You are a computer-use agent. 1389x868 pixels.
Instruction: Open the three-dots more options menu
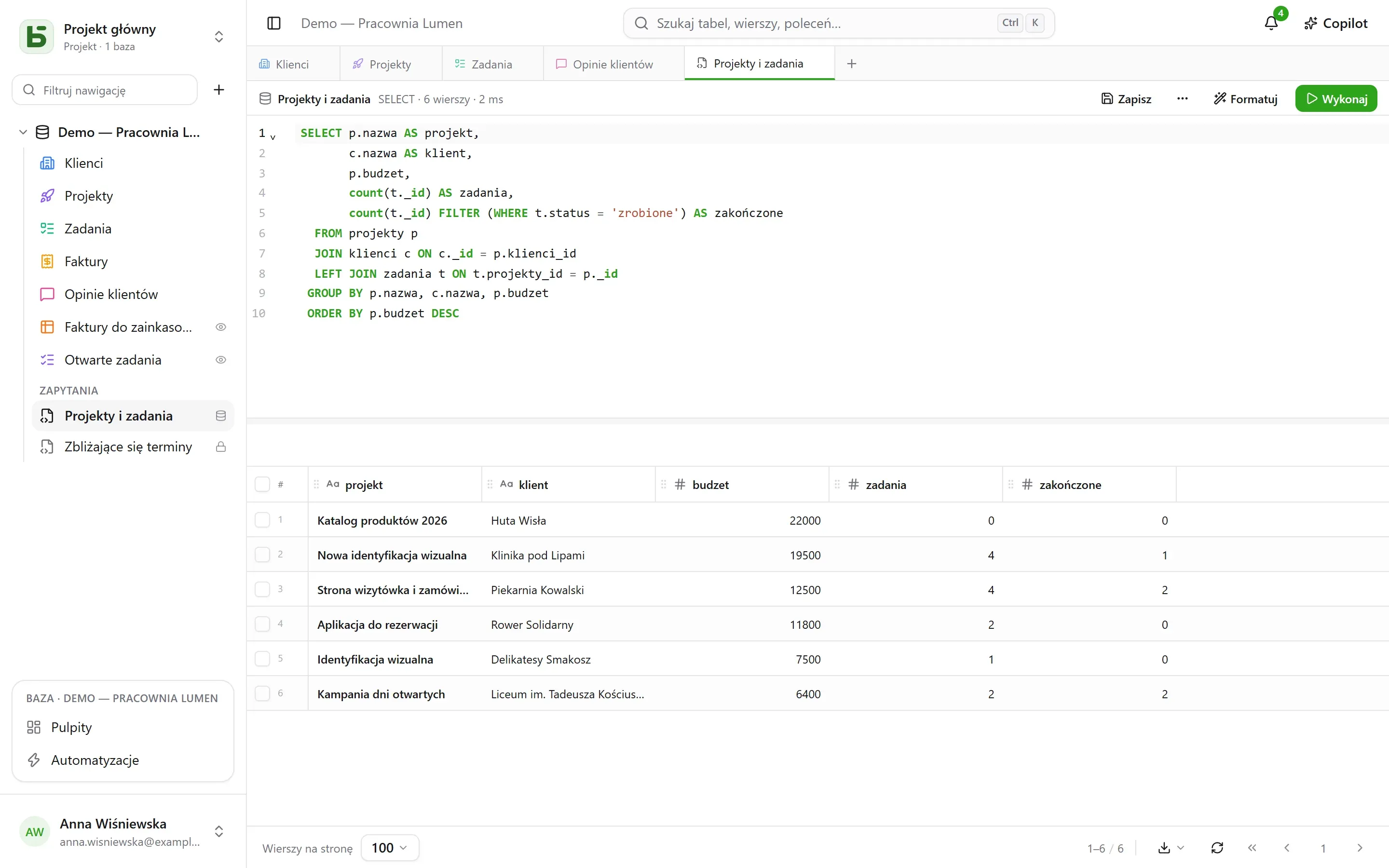click(1183, 99)
